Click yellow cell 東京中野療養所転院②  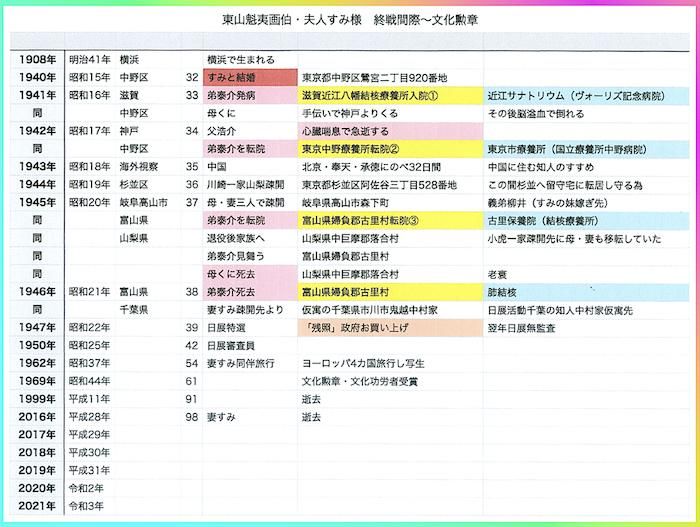pos(391,149)
